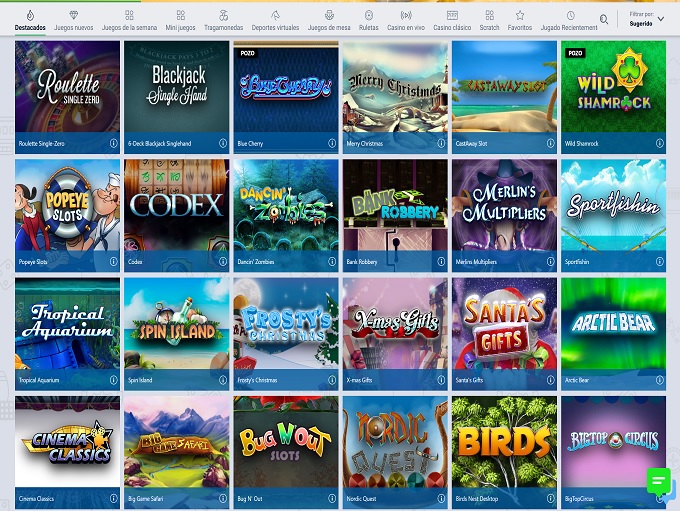Expand the Filtrar por Sugerido dropdown

click(x=647, y=20)
